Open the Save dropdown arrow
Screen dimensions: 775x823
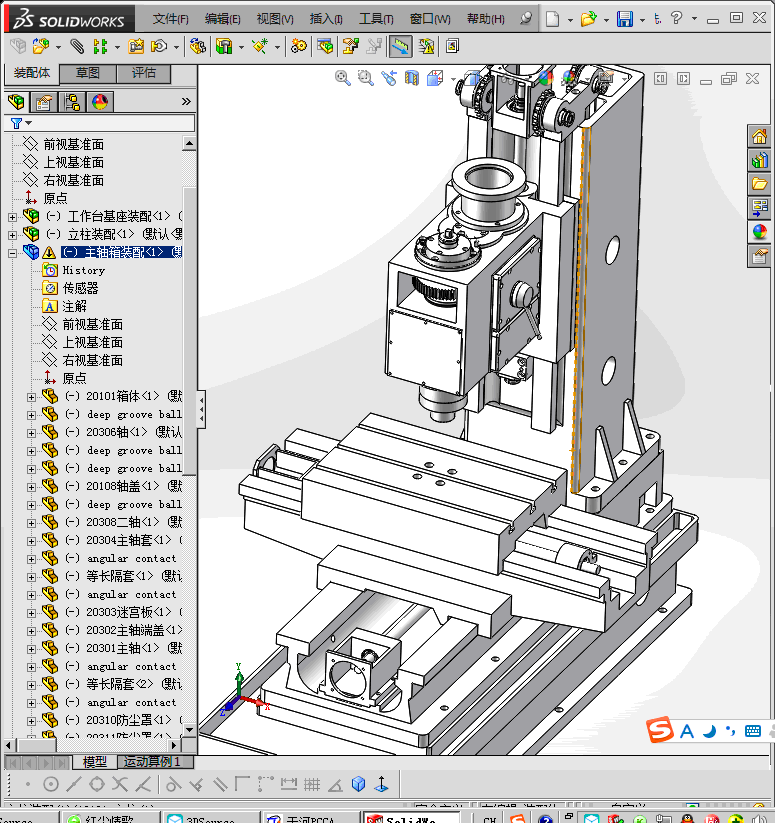coord(642,20)
